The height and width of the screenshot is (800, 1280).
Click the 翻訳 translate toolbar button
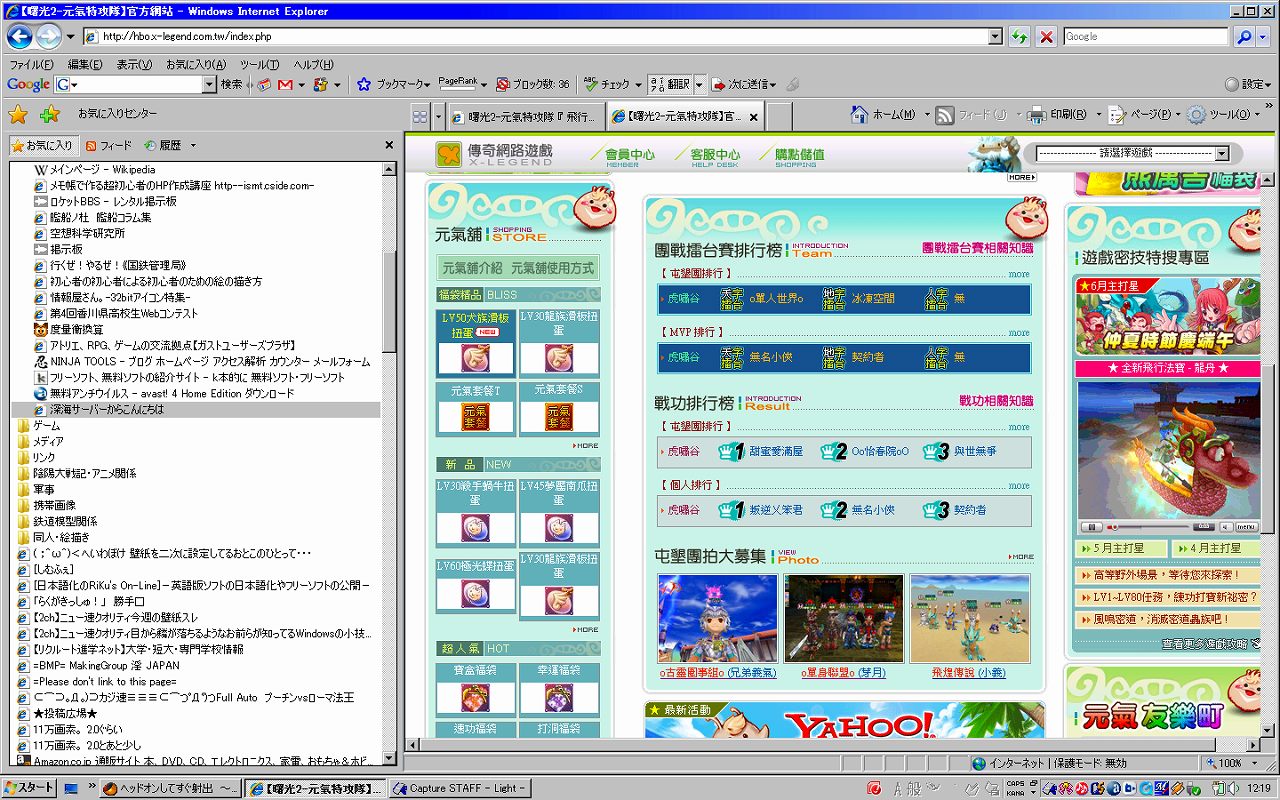click(670, 85)
